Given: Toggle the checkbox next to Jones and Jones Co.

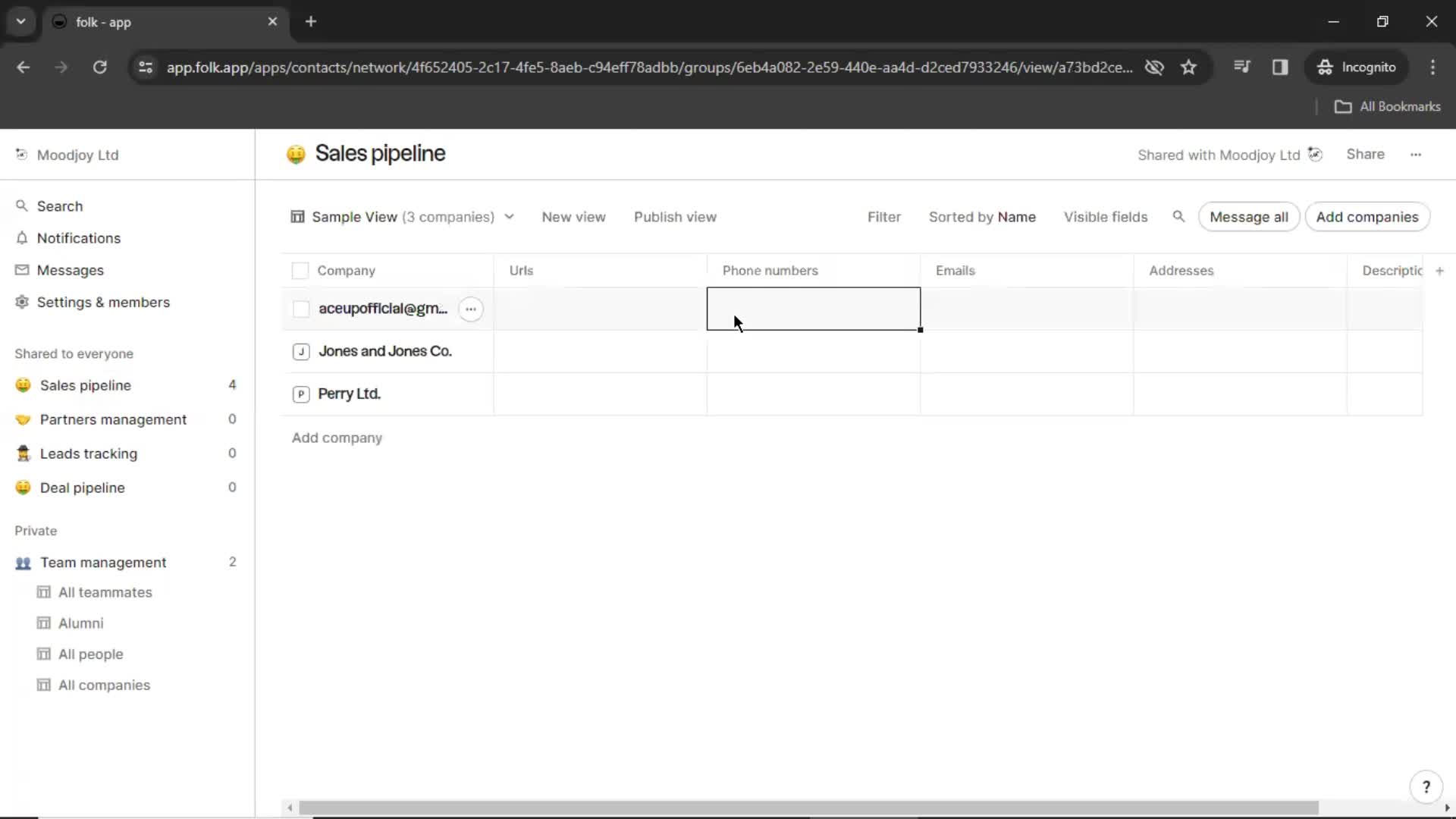Looking at the screenshot, I should 300,350.
